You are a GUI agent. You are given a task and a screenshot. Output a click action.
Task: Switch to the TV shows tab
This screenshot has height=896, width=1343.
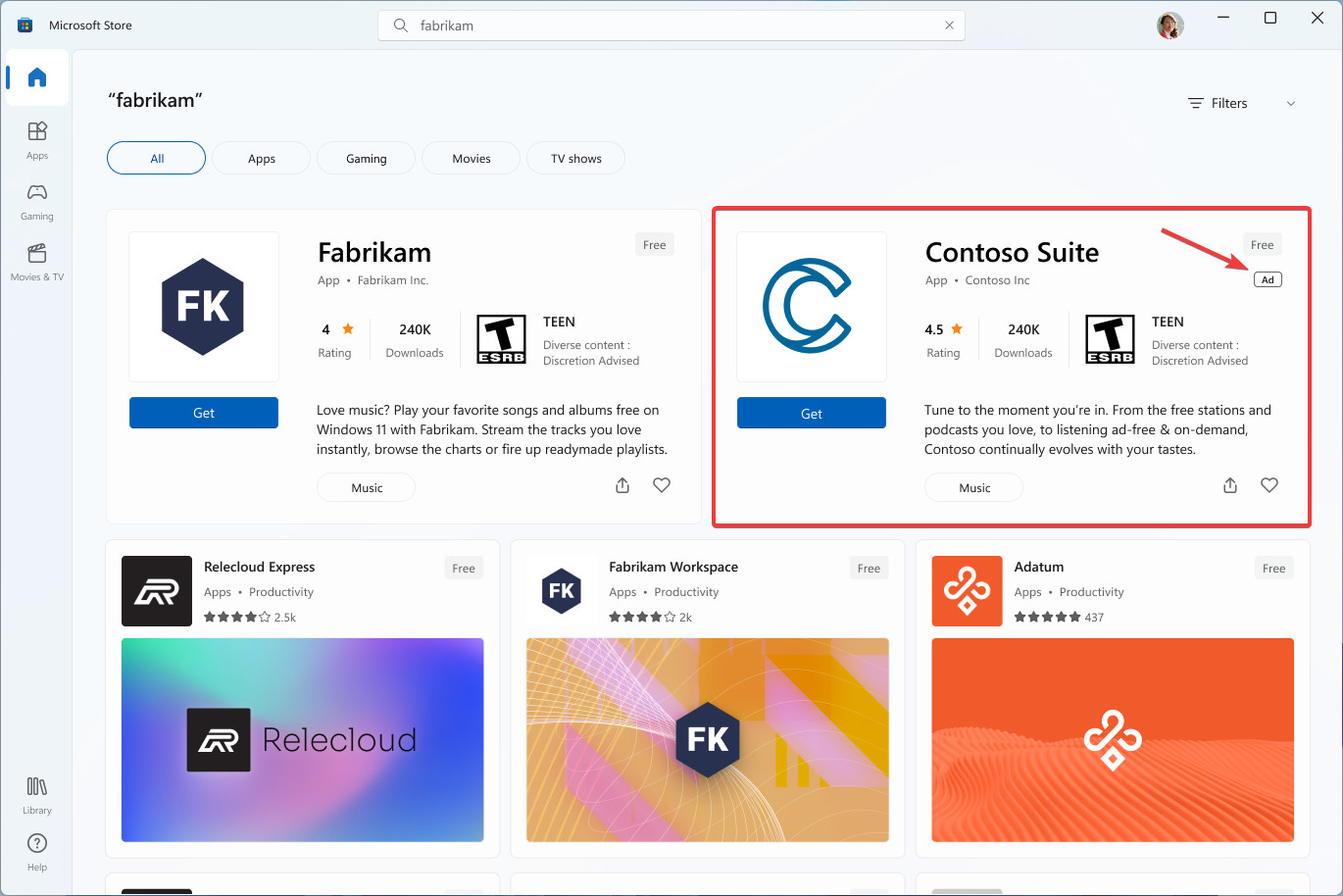pos(576,158)
